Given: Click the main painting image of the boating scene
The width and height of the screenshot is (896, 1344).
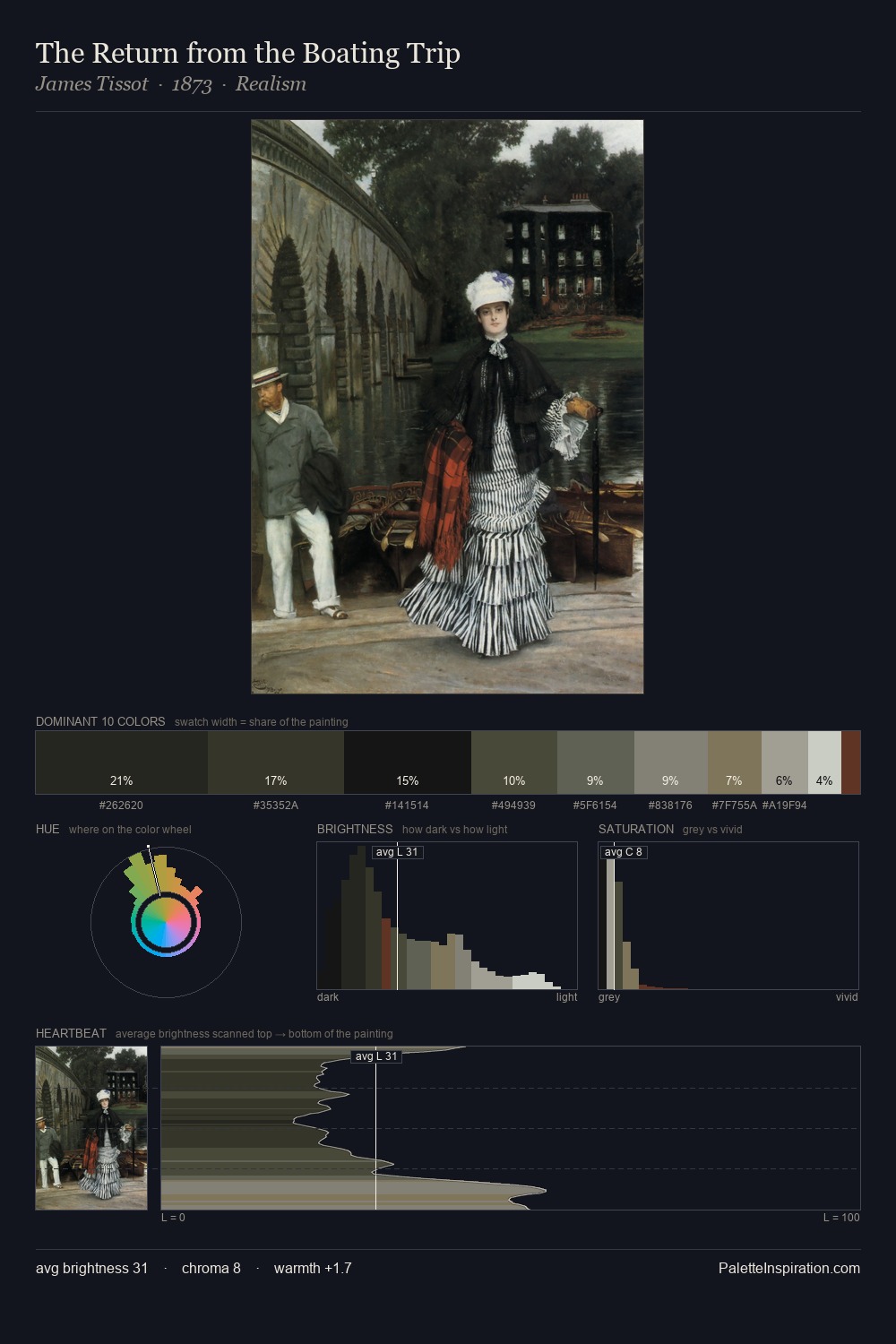Looking at the screenshot, I should click(447, 407).
